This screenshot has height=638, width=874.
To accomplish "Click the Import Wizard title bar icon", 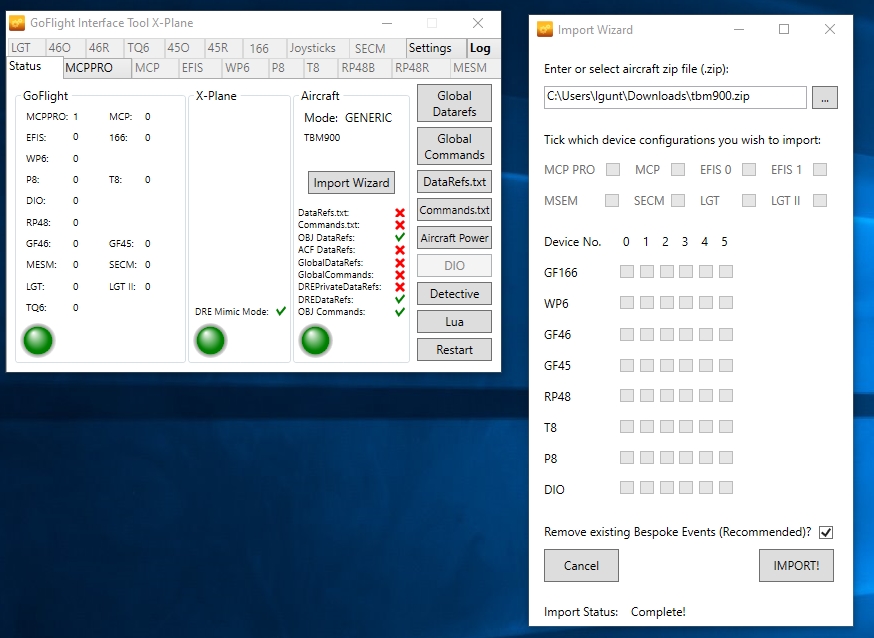I will [x=545, y=29].
